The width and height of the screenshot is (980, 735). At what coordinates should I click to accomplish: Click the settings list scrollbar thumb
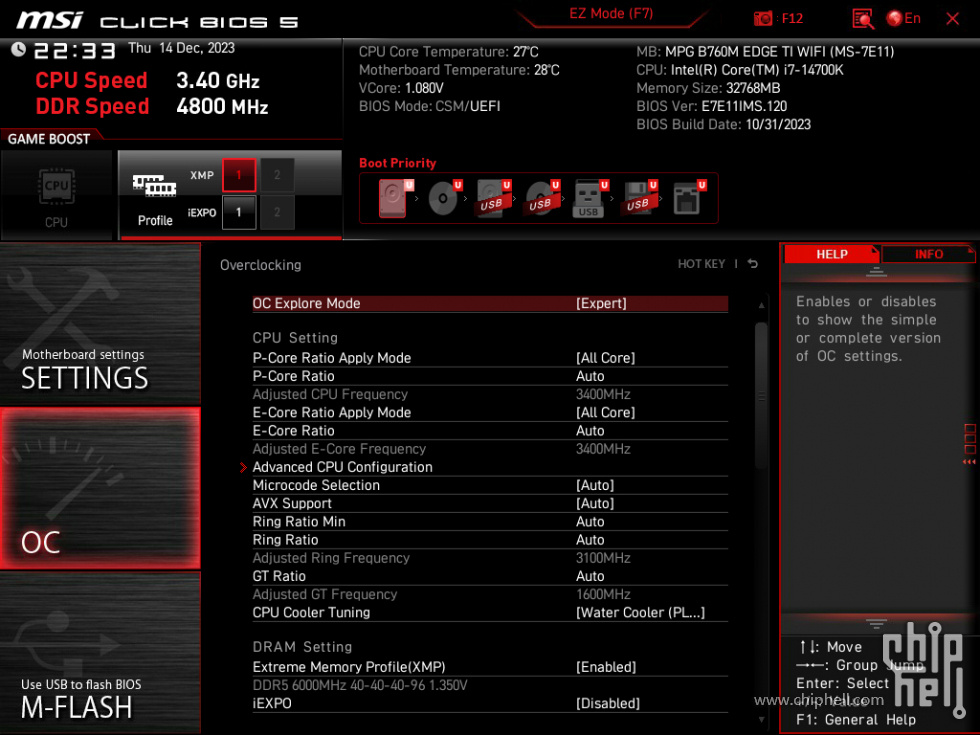pos(761,395)
